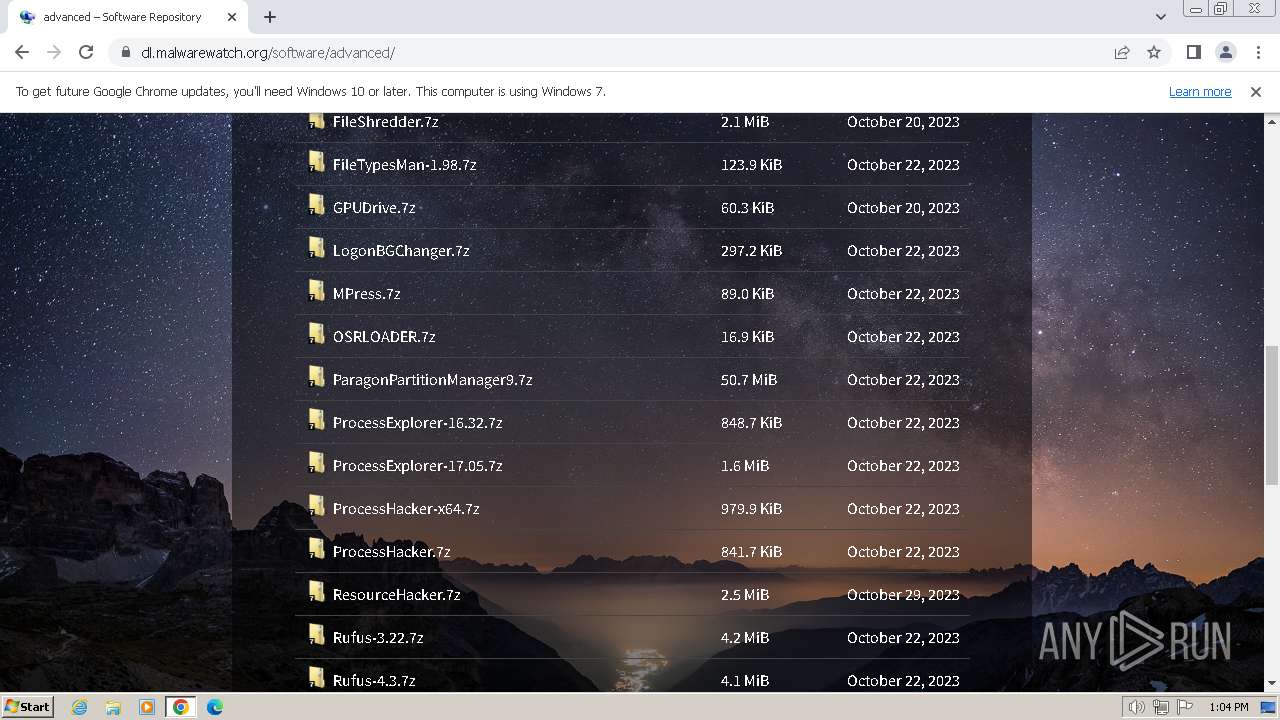Select the advanced – Software Repository tab
The height and width of the screenshot is (720, 1280).
[127, 17]
